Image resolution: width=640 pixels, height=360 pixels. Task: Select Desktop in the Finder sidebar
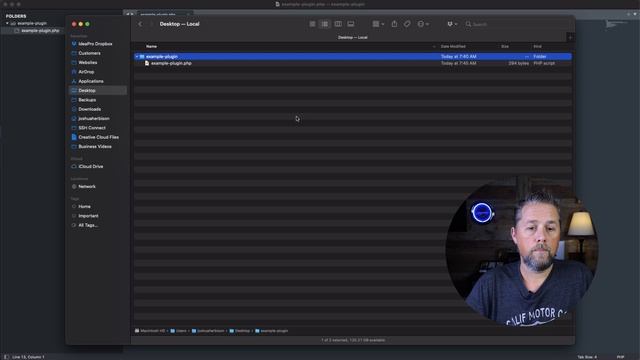(x=98, y=90)
